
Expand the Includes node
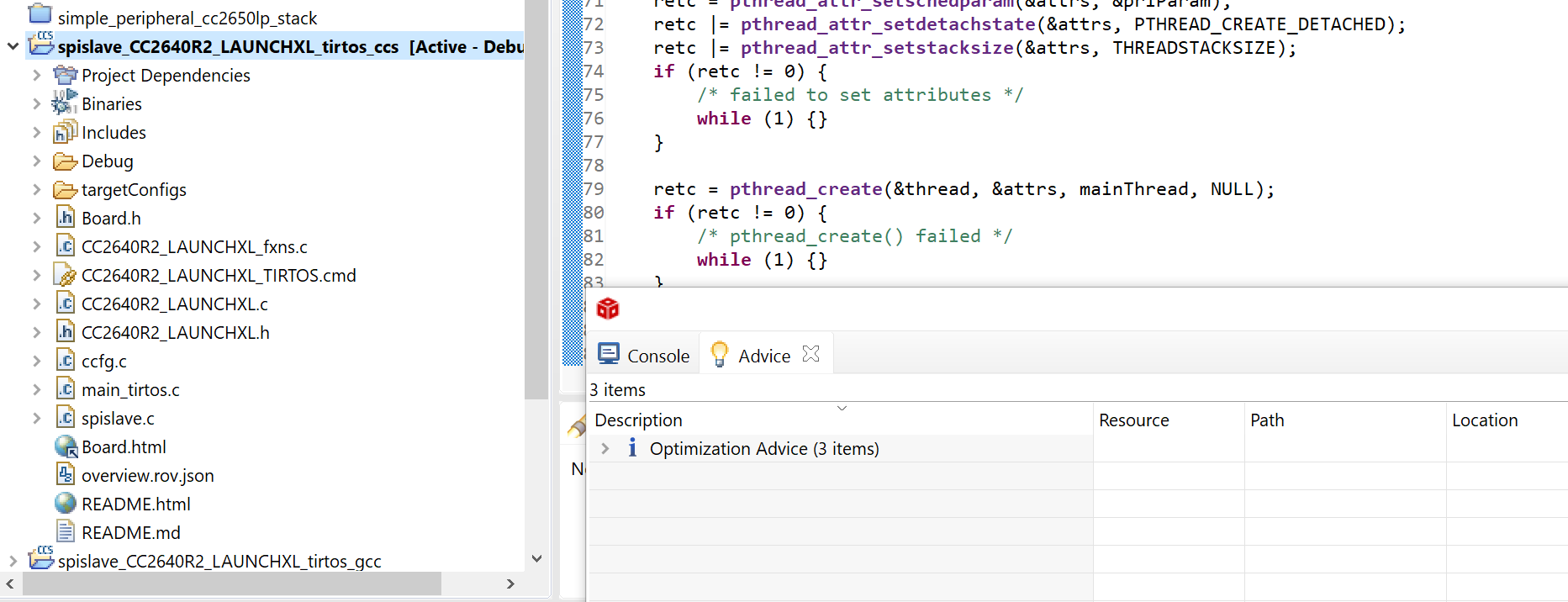tap(36, 132)
